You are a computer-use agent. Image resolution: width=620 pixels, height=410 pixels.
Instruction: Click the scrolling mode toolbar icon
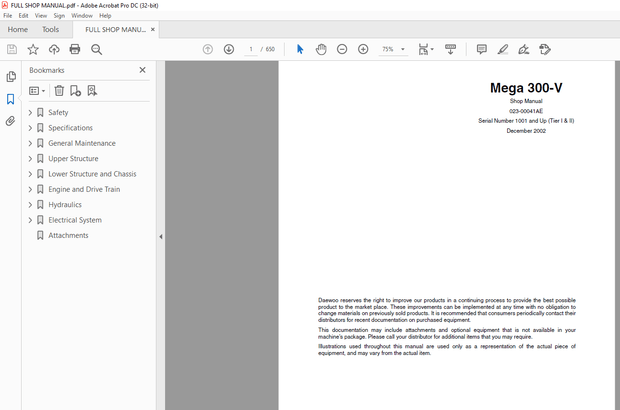[450, 49]
